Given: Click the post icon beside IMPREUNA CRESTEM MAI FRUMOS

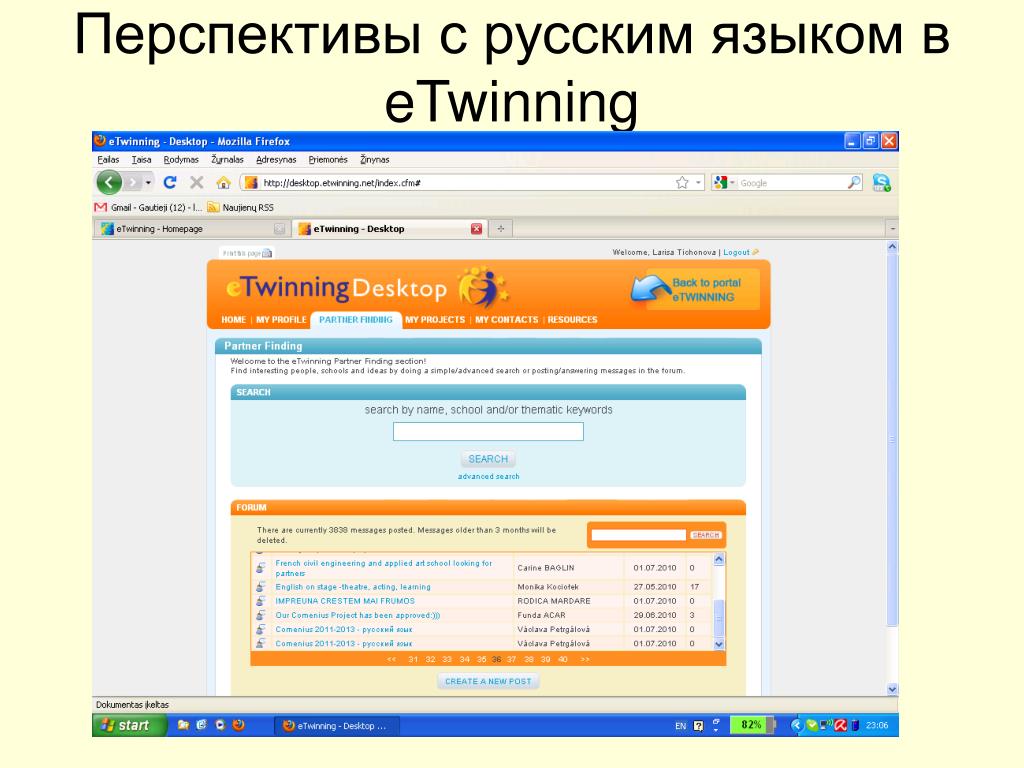Looking at the screenshot, I should 261,601.
